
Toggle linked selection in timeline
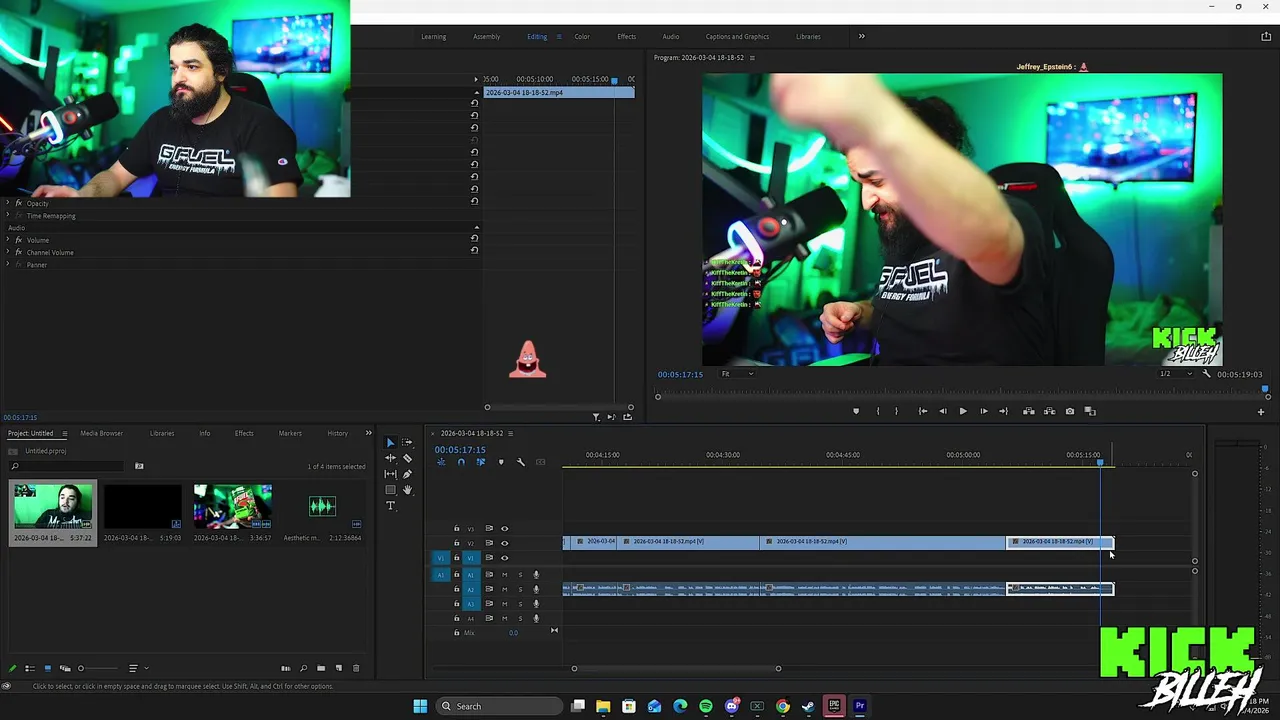(480, 462)
